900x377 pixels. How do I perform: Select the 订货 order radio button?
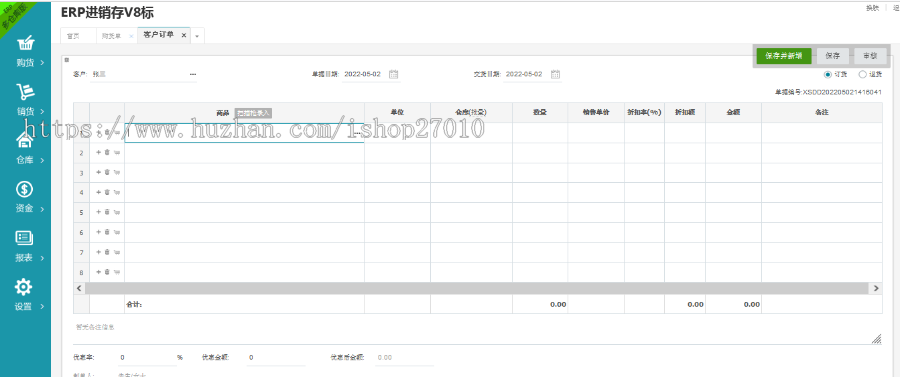tap(827, 74)
